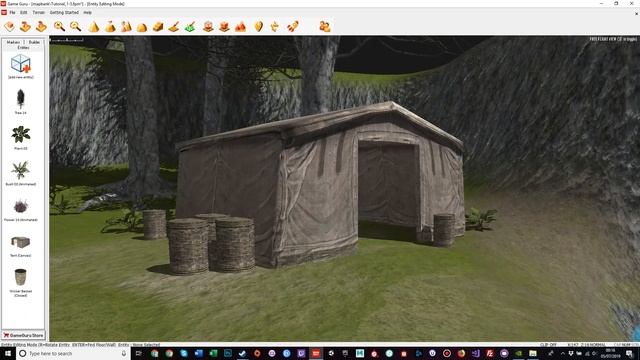Switch to the Builder tab

[34, 42]
